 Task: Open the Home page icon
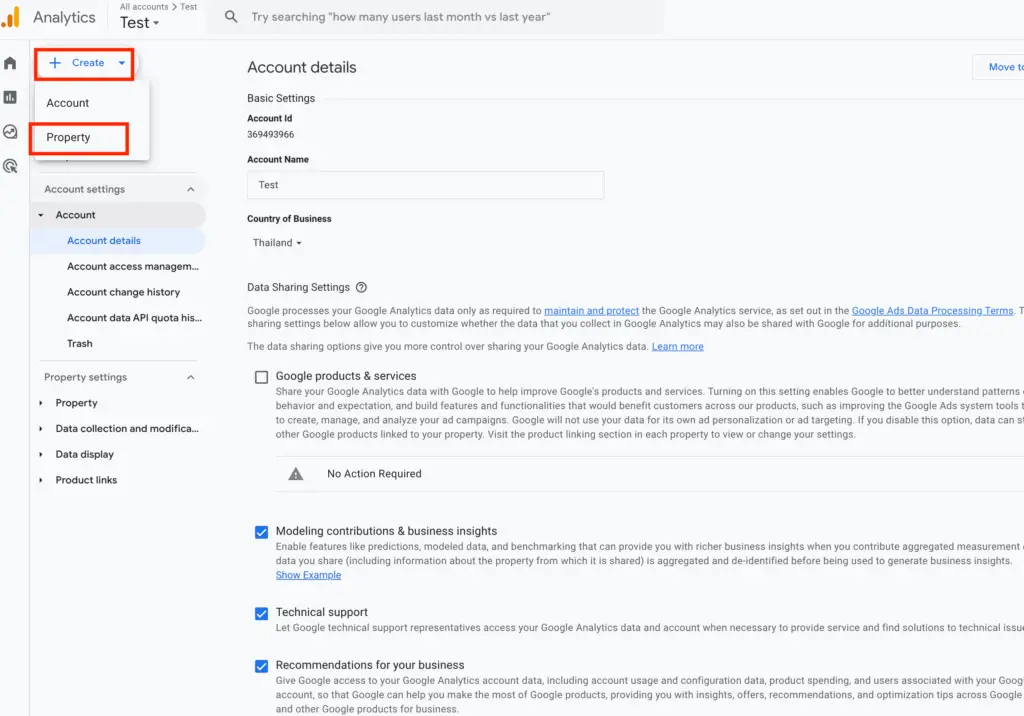coord(10,62)
